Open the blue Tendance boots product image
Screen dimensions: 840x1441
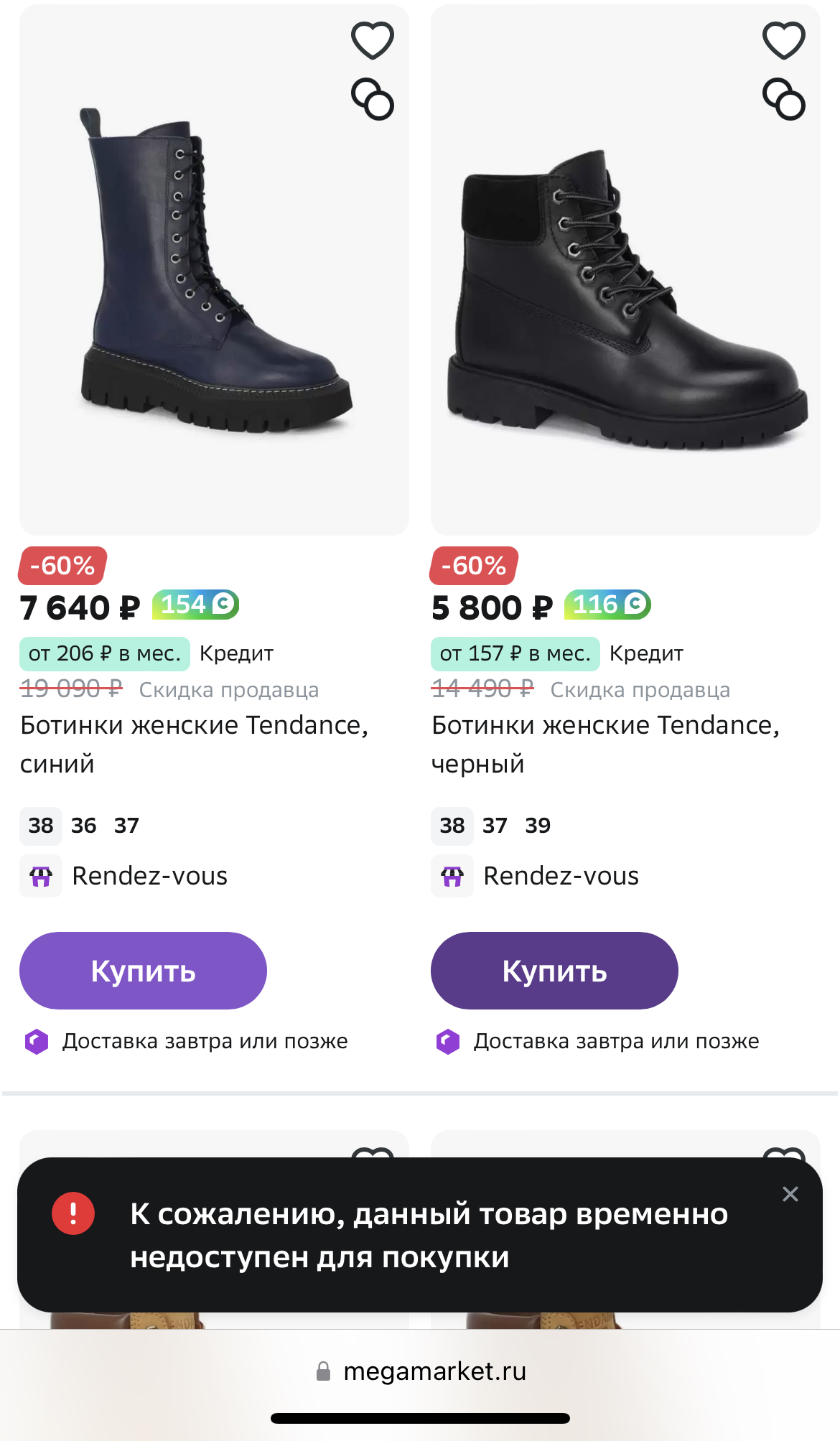214,270
